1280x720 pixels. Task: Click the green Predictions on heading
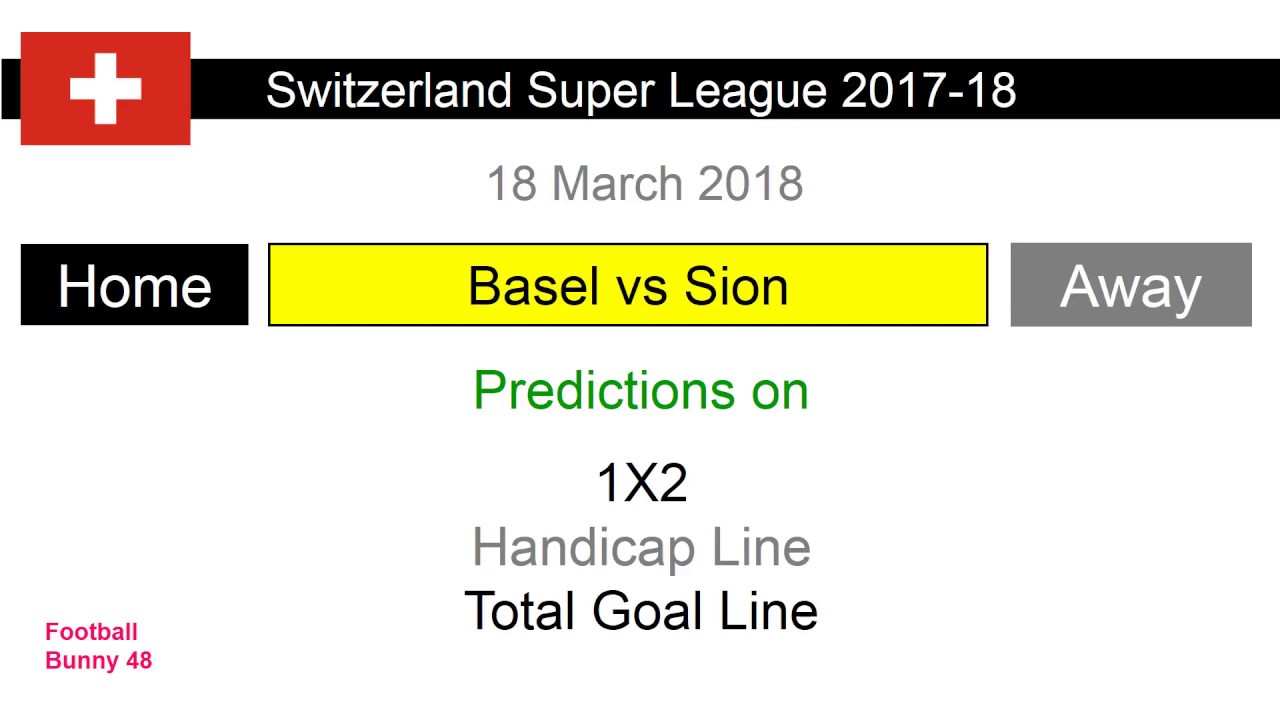(641, 390)
